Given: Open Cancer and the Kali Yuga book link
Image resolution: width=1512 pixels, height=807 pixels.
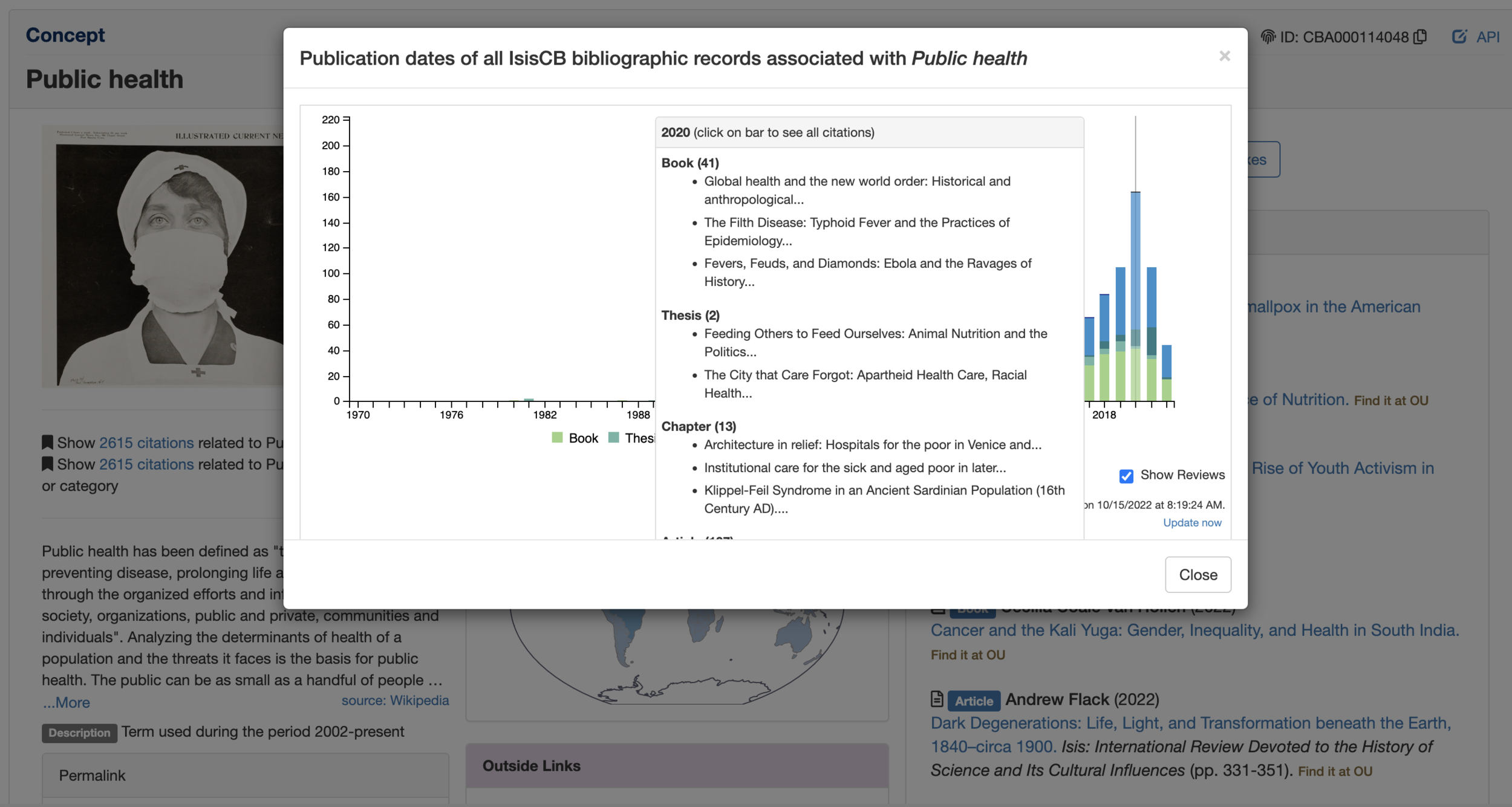Looking at the screenshot, I should (x=1194, y=630).
